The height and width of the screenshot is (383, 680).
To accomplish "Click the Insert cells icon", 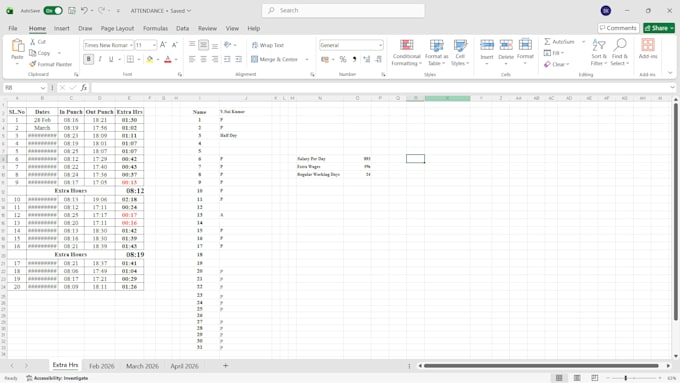I will [x=487, y=45].
